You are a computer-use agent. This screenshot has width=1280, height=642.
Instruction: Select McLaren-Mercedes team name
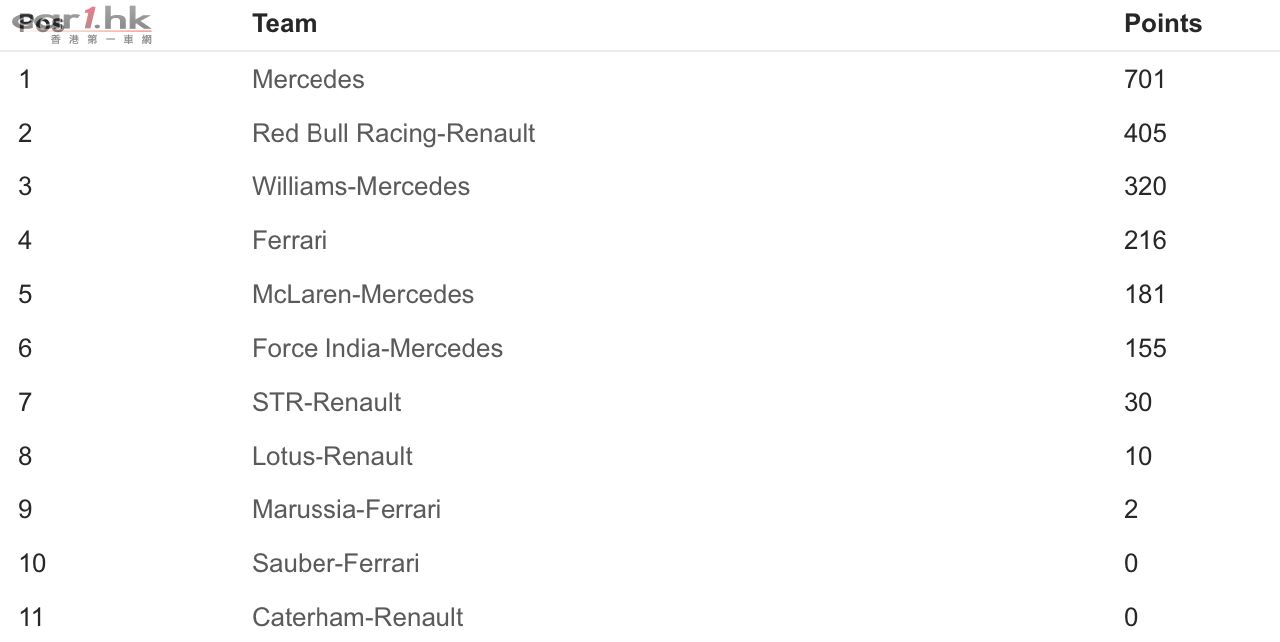[x=363, y=295]
